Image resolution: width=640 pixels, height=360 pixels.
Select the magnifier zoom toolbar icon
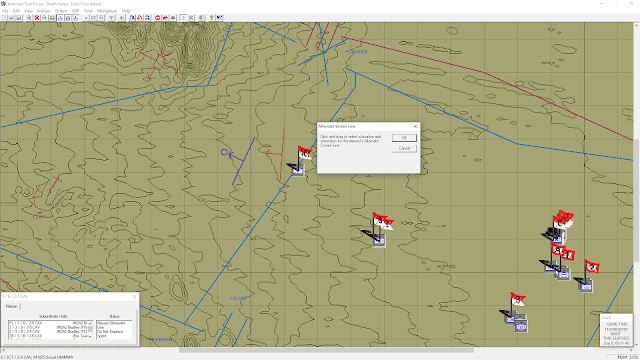click(x=44, y=18)
